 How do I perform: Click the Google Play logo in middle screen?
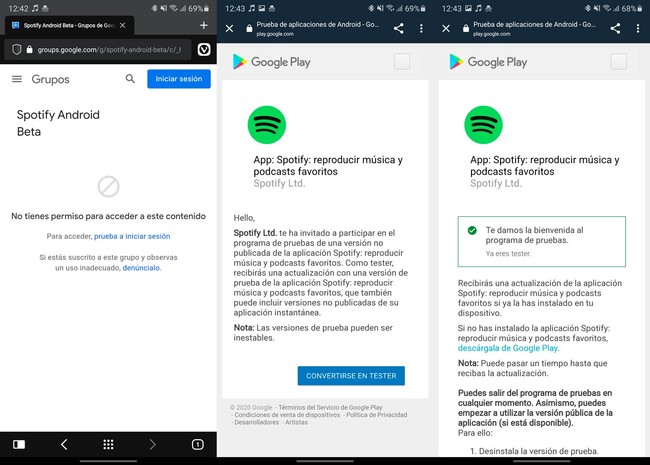(x=272, y=62)
